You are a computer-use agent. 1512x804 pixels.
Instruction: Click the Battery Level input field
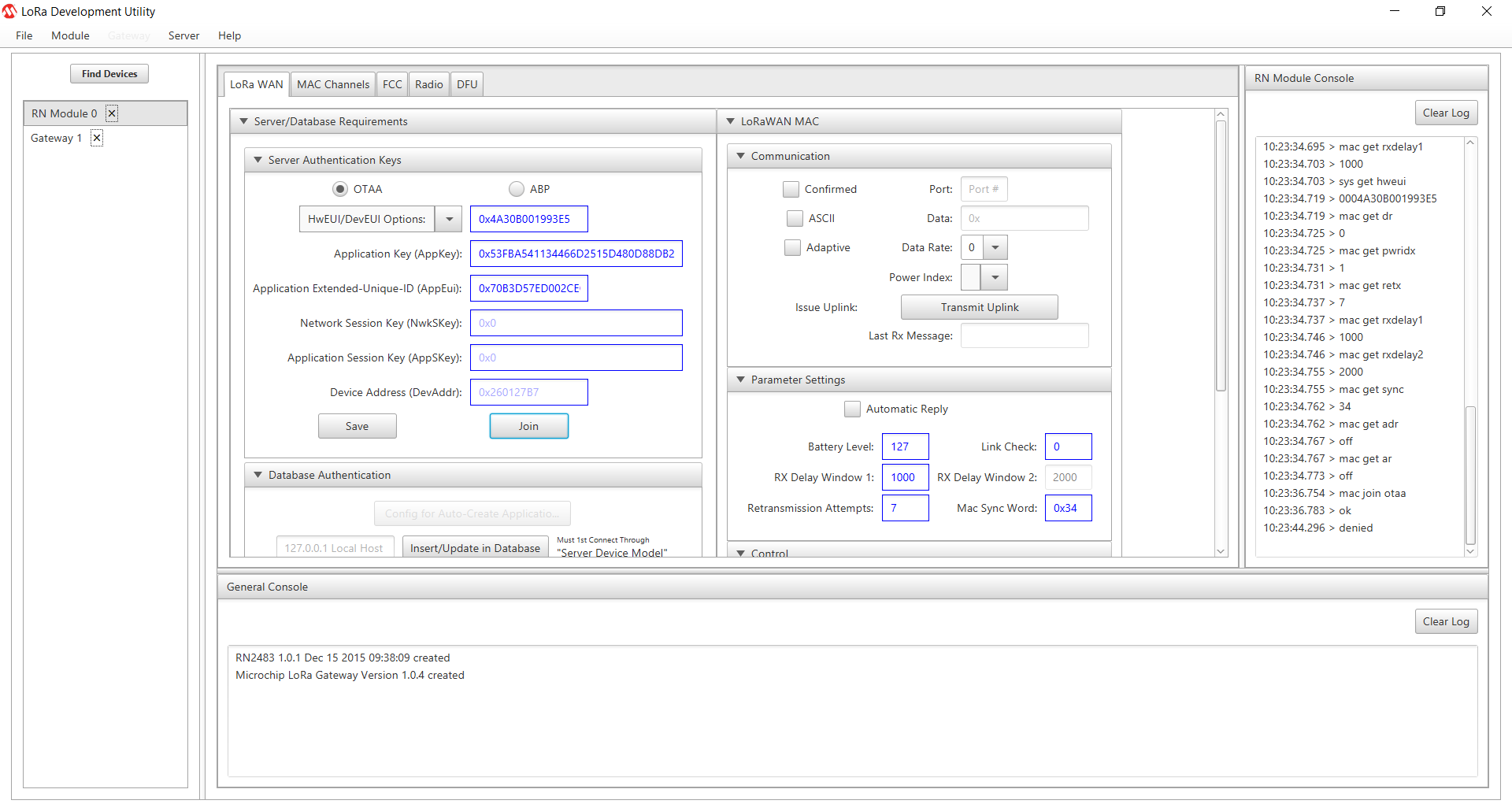905,446
